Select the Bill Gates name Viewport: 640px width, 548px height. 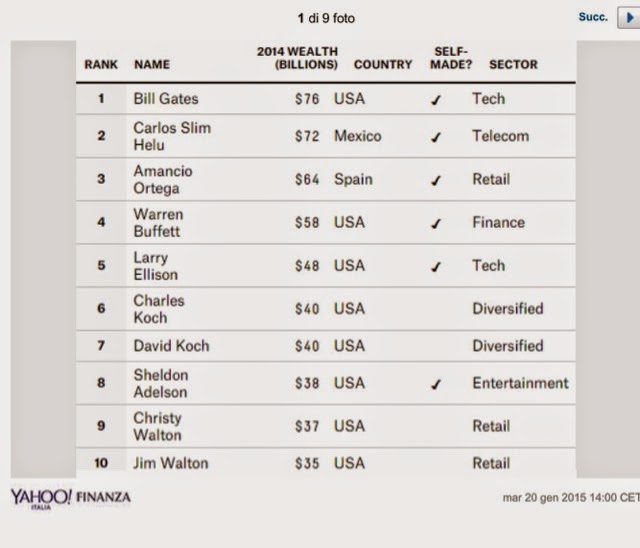(x=166, y=99)
